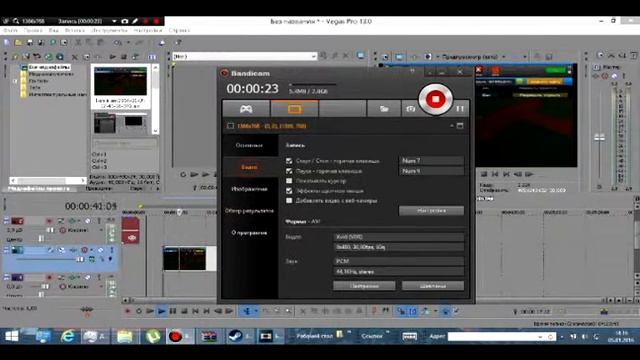Select the normal edit tool in Vegas
The image size is (640, 360).
[x=246, y=311]
